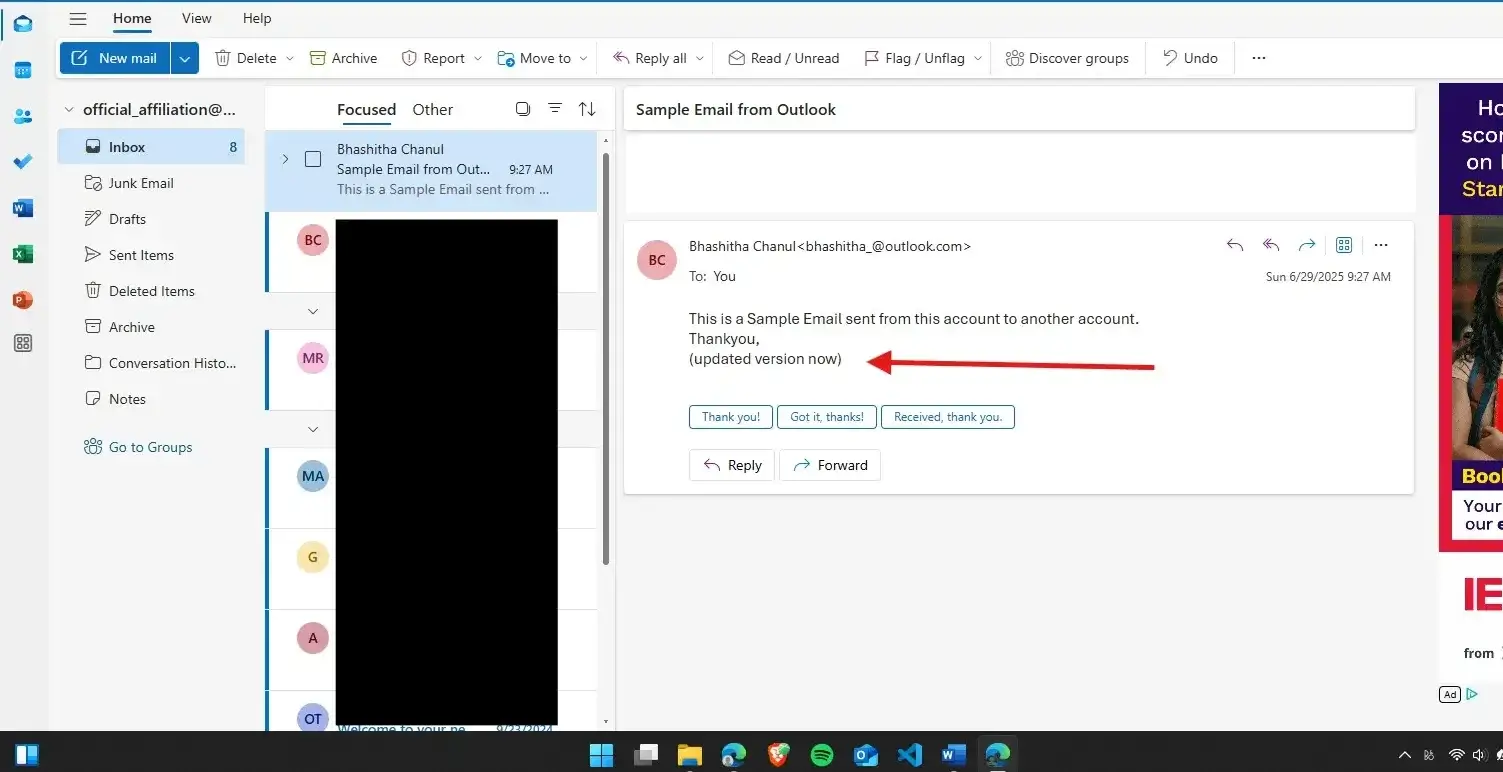Open the Deleted Items folder
This screenshot has height=772, width=1503.
pyautogui.click(x=151, y=291)
